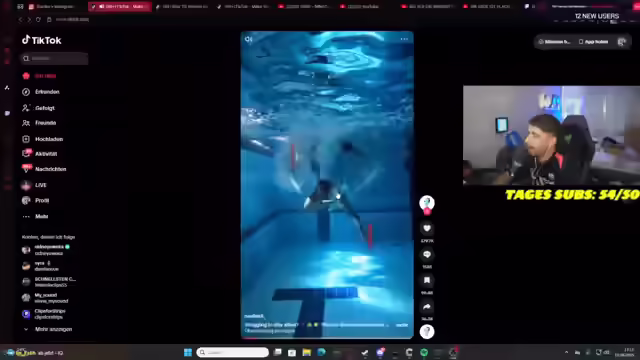Click the Nachrichten icon with red badge
This screenshot has height=360, width=640.
click(27, 168)
